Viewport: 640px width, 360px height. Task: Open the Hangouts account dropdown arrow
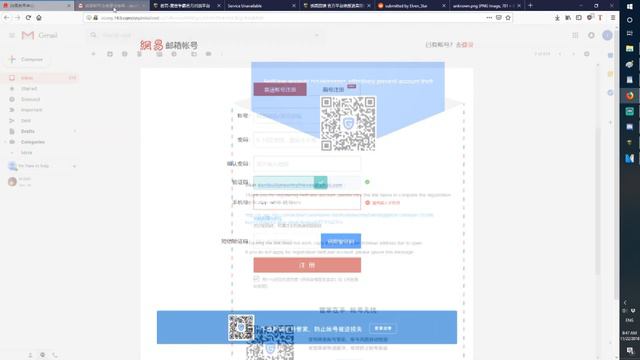74,166
